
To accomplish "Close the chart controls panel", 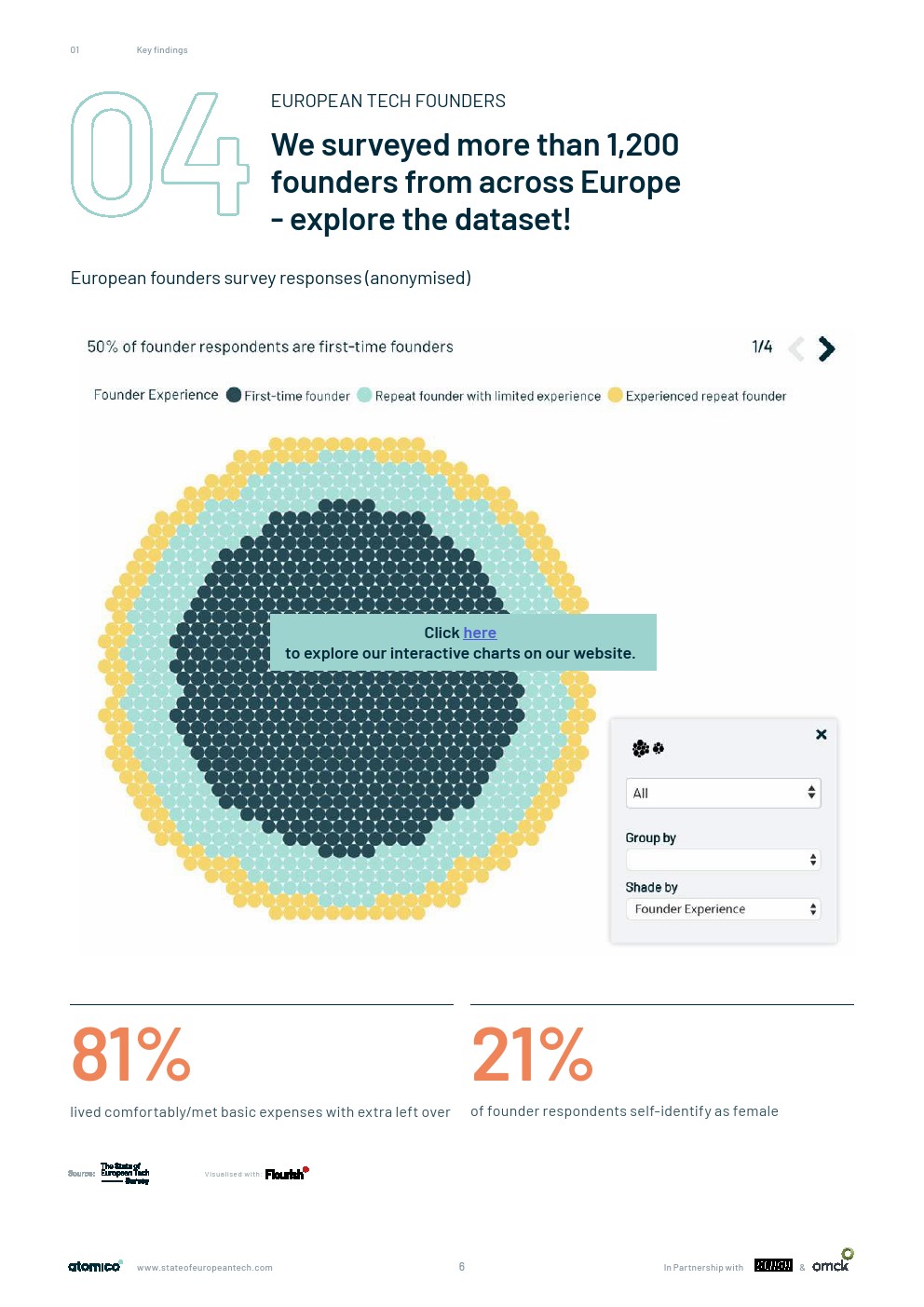I will point(821,734).
